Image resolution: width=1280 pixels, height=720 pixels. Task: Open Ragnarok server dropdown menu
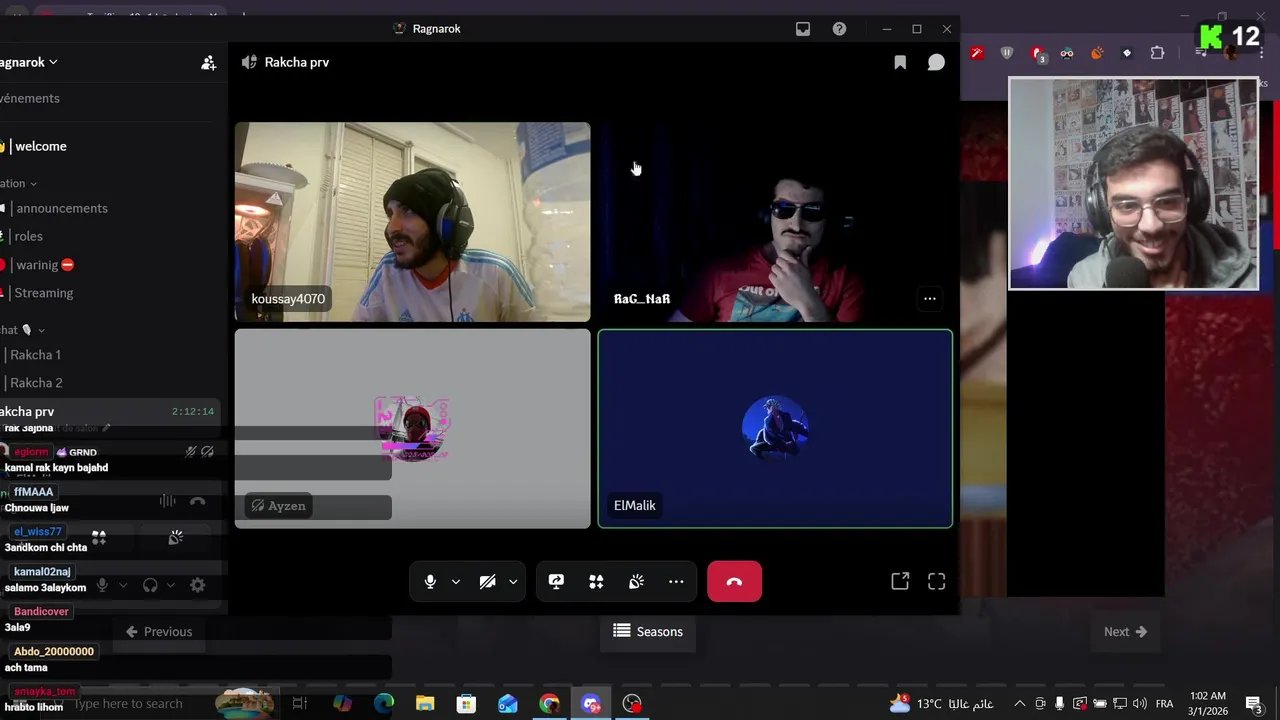click(x=30, y=62)
